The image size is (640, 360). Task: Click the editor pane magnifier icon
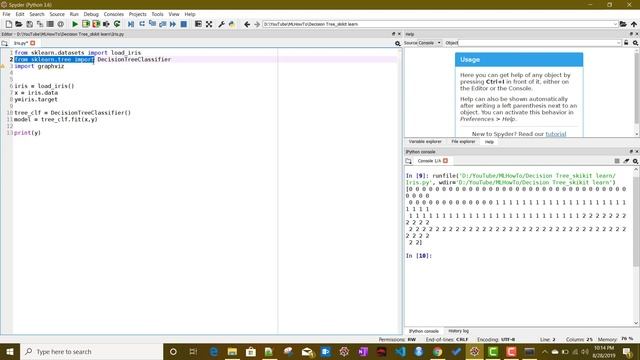click(x=398, y=43)
